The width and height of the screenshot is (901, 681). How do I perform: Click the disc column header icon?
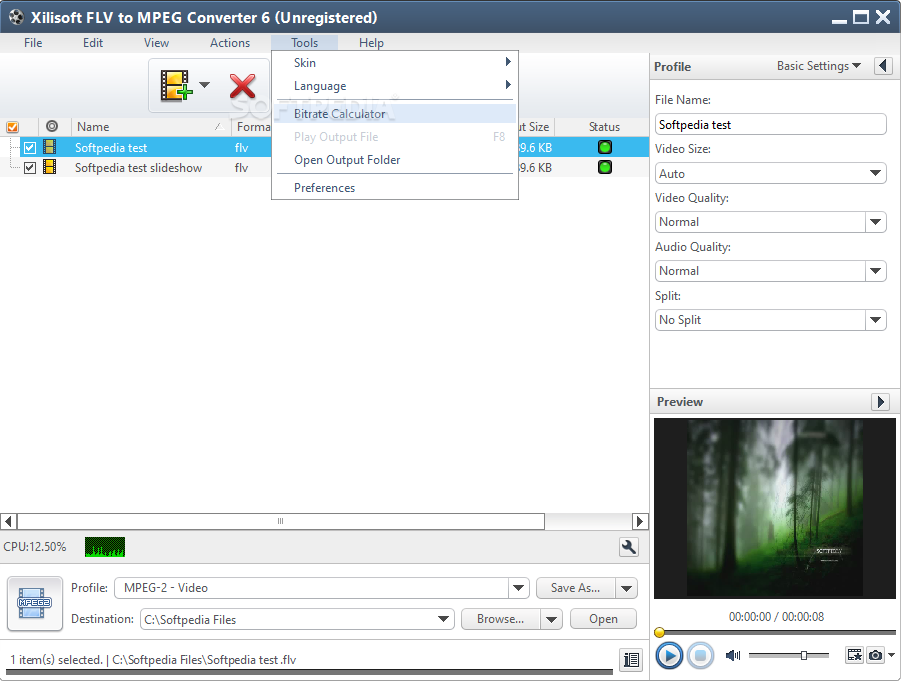(52, 126)
